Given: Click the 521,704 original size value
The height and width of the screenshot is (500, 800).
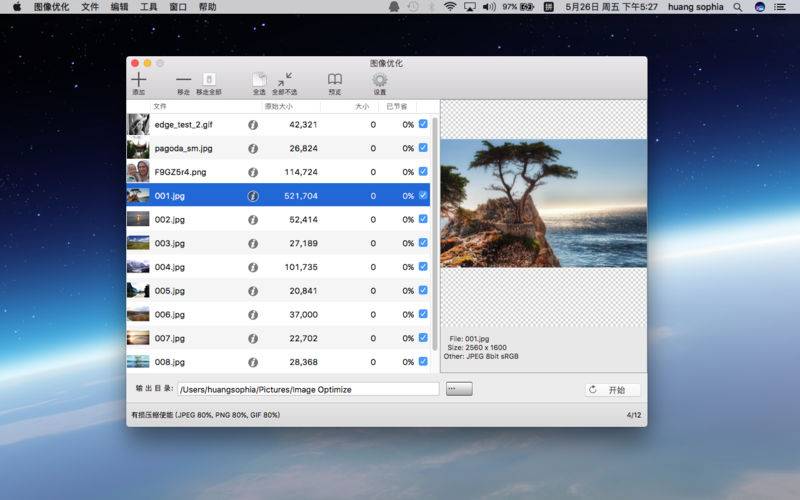Looking at the screenshot, I should [301, 196].
